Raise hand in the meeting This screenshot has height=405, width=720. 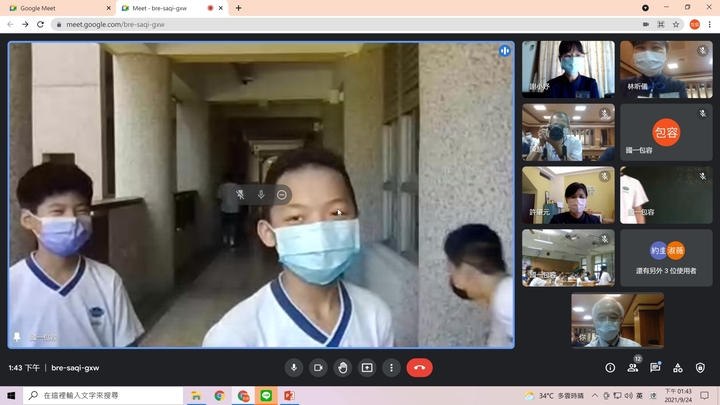[343, 368]
